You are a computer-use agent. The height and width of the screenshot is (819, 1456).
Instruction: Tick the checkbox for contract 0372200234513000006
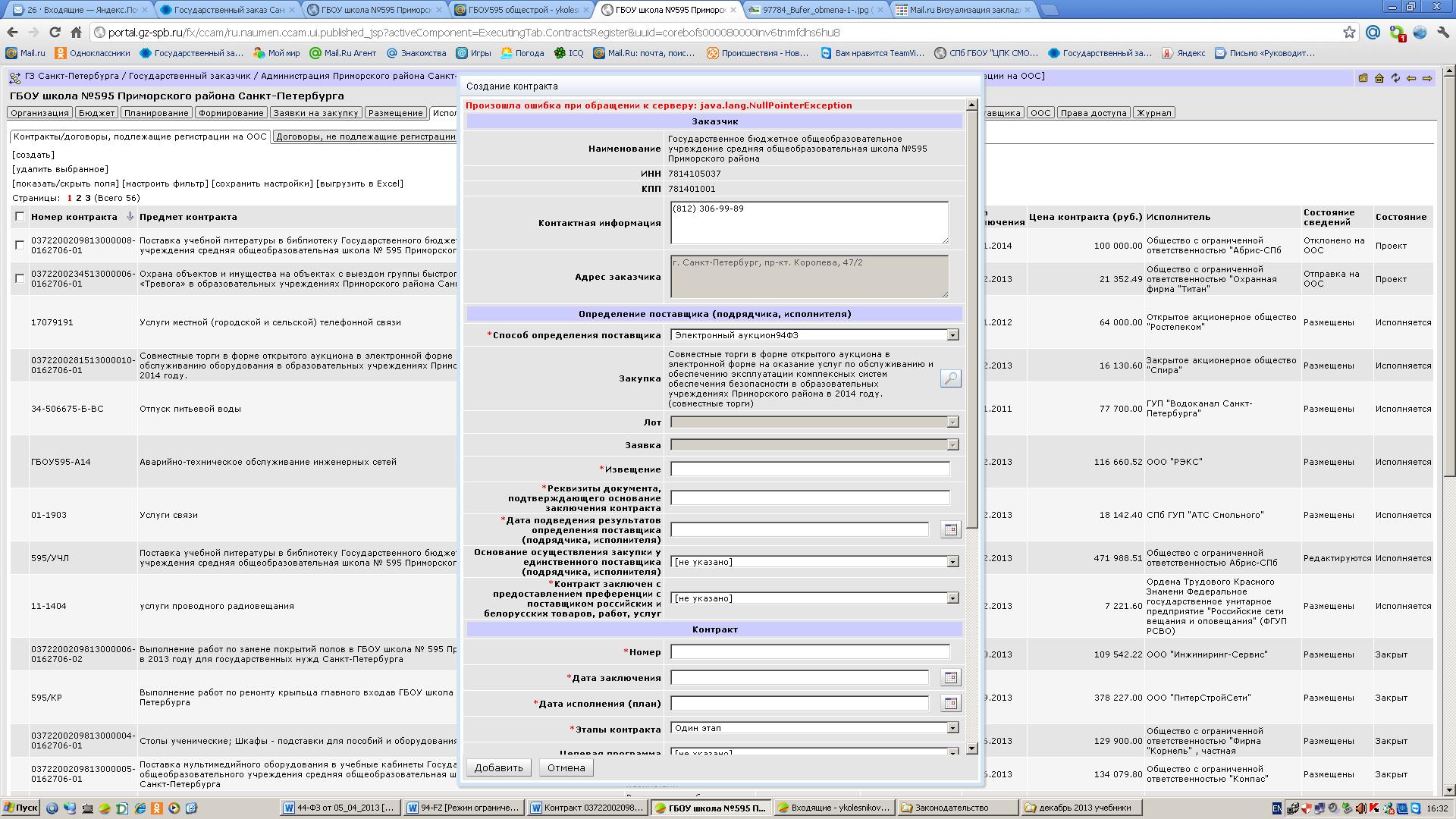20,278
